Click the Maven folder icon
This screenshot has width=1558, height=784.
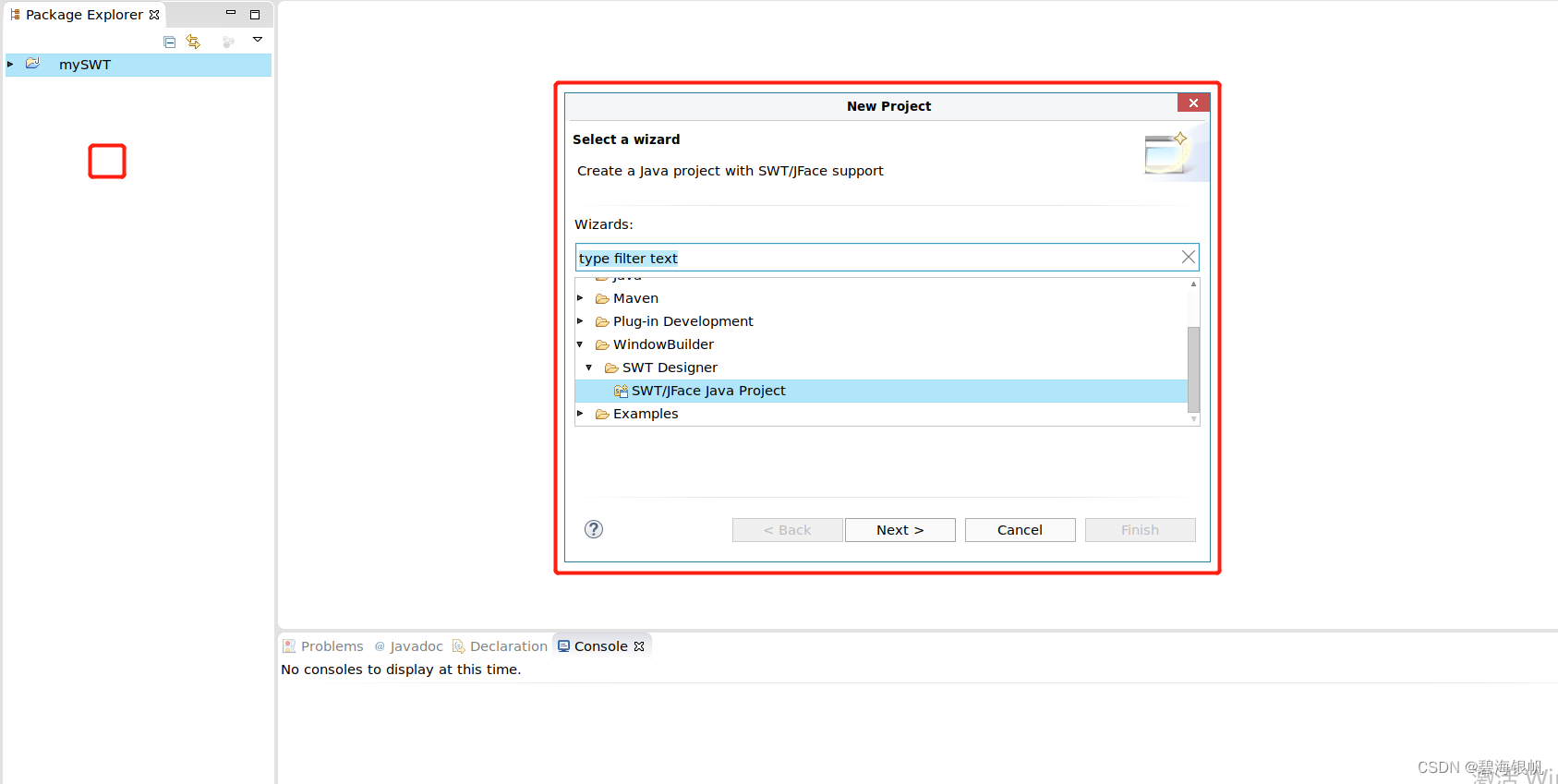click(602, 298)
